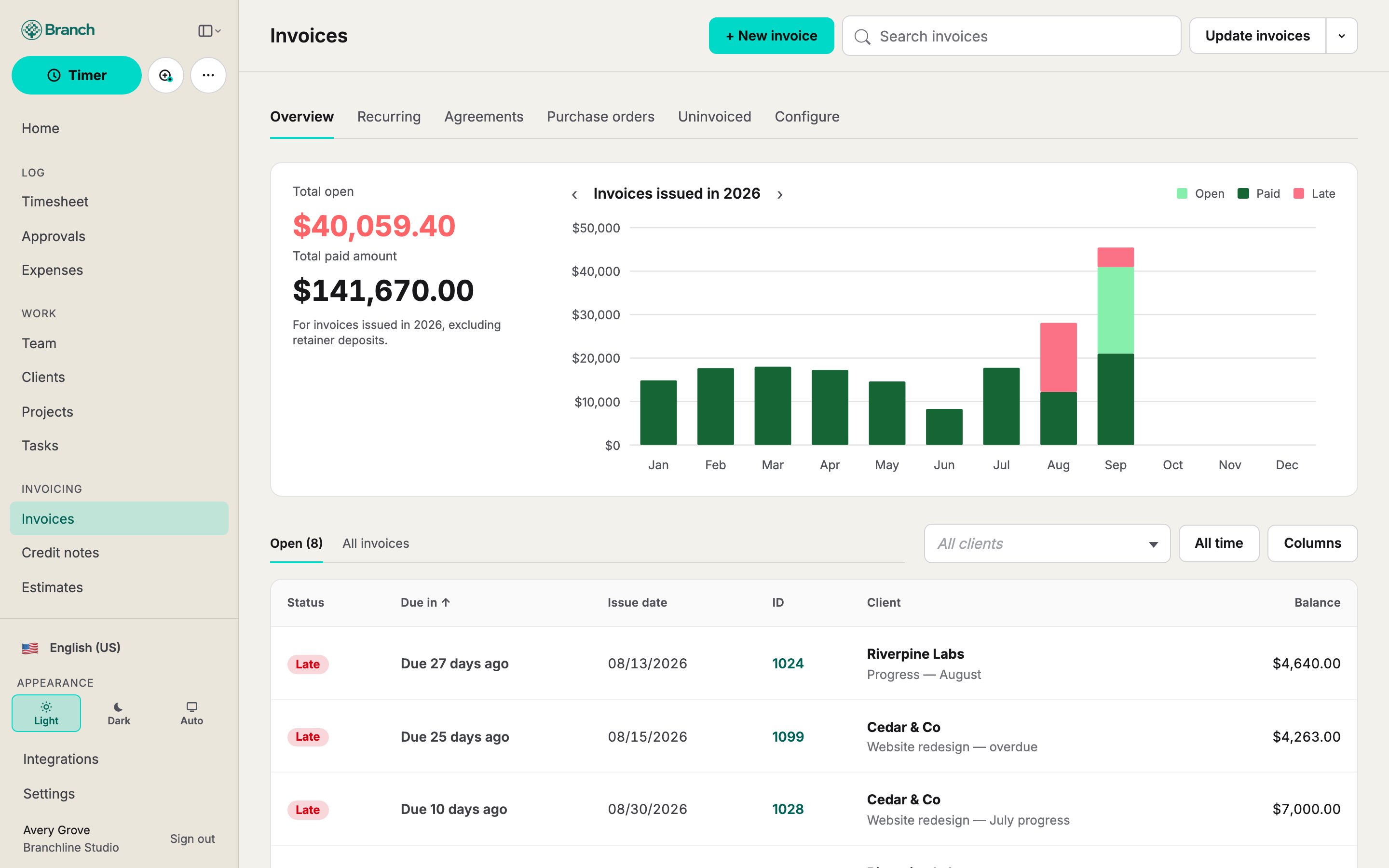1389x868 pixels.
Task: Switch to Dark appearance mode
Action: click(119, 713)
